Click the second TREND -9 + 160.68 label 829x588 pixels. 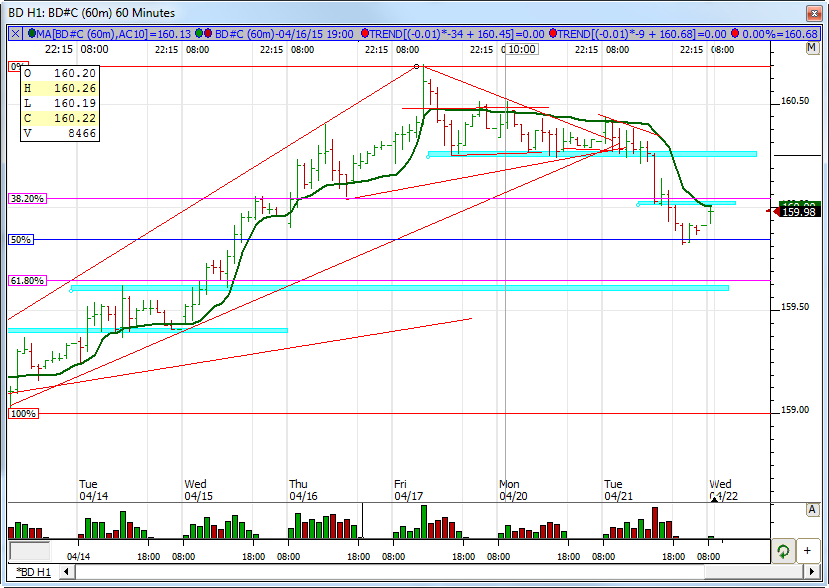pos(642,34)
